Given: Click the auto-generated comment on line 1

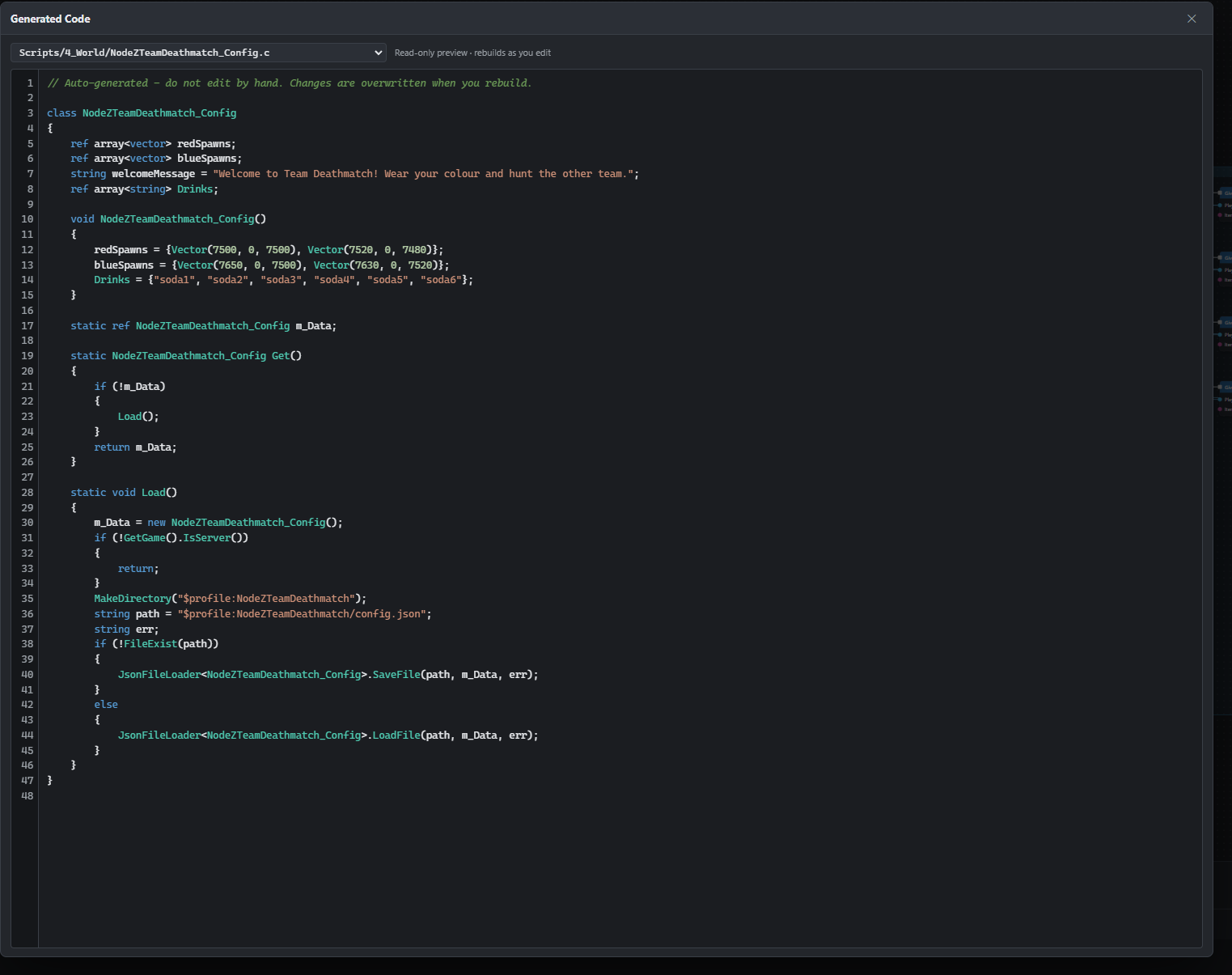Looking at the screenshot, I should [289, 83].
